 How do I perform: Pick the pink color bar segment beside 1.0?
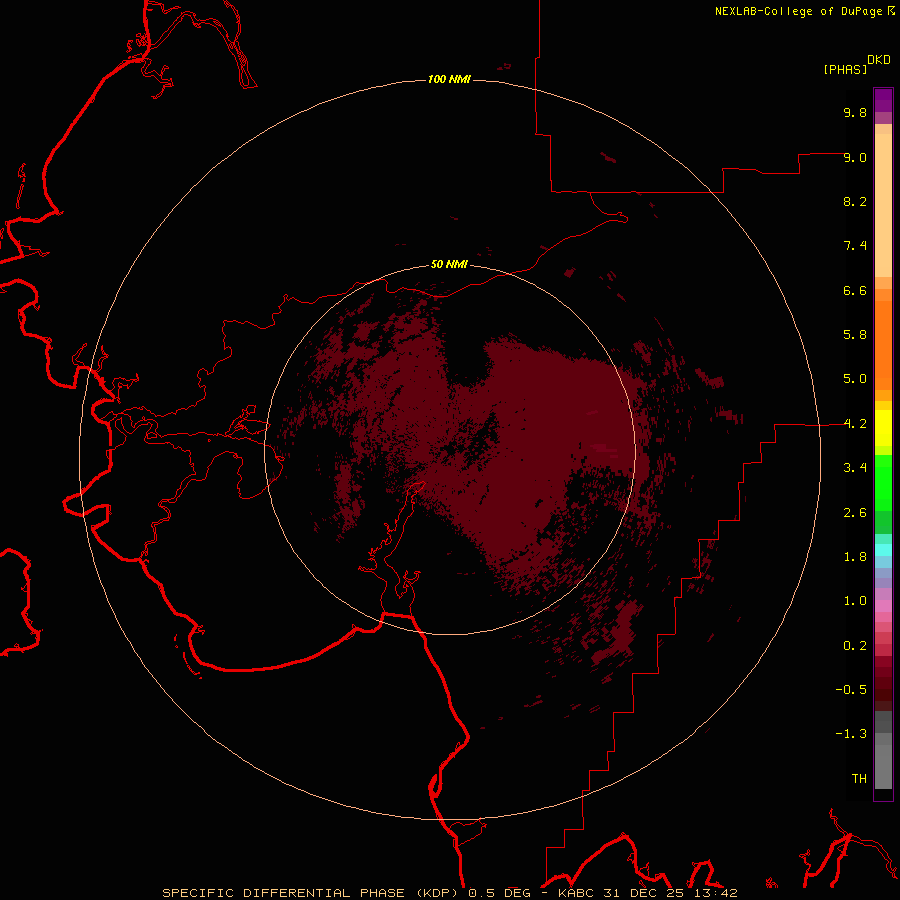(883, 606)
